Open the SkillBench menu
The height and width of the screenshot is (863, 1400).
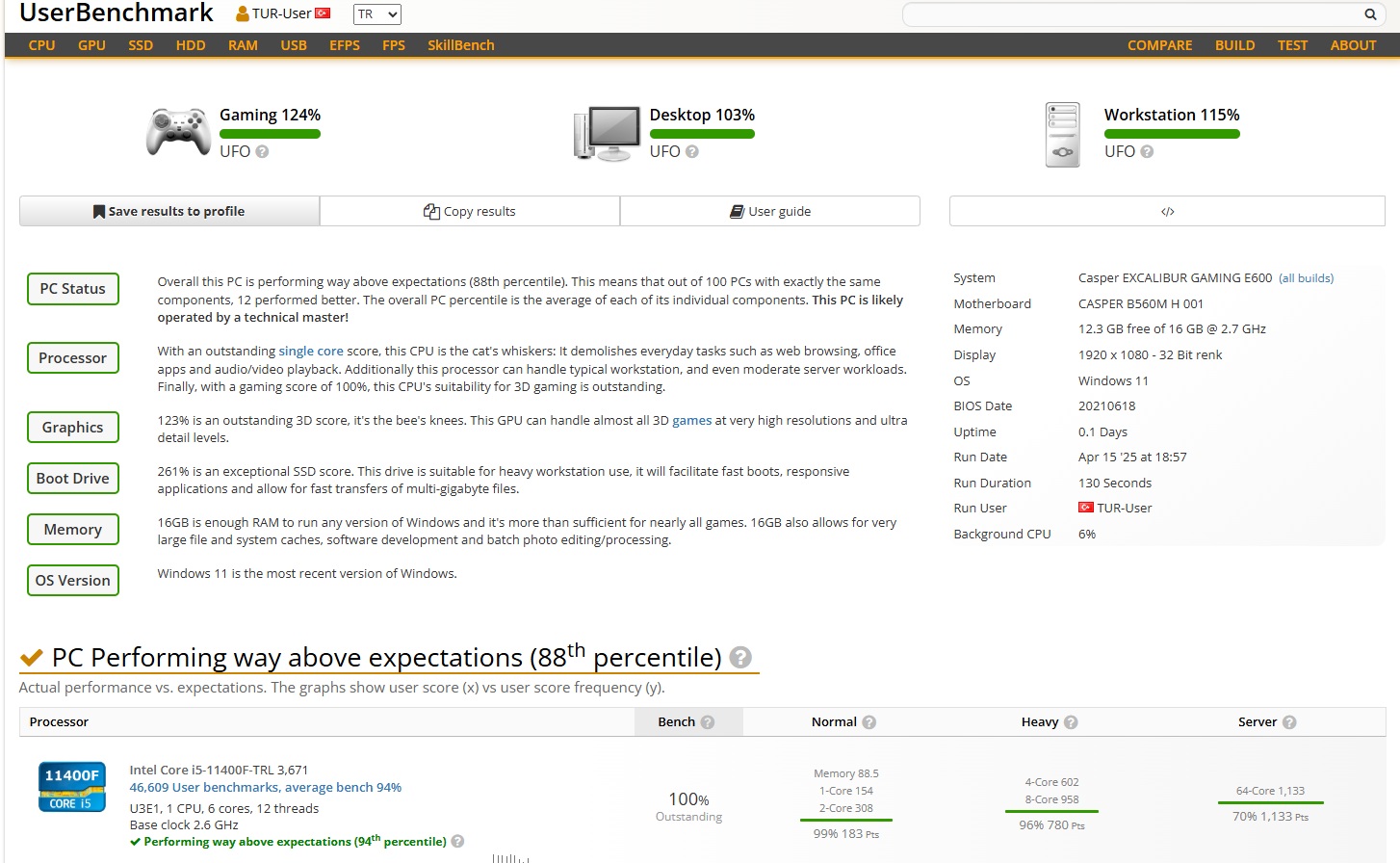coord(461,45)
